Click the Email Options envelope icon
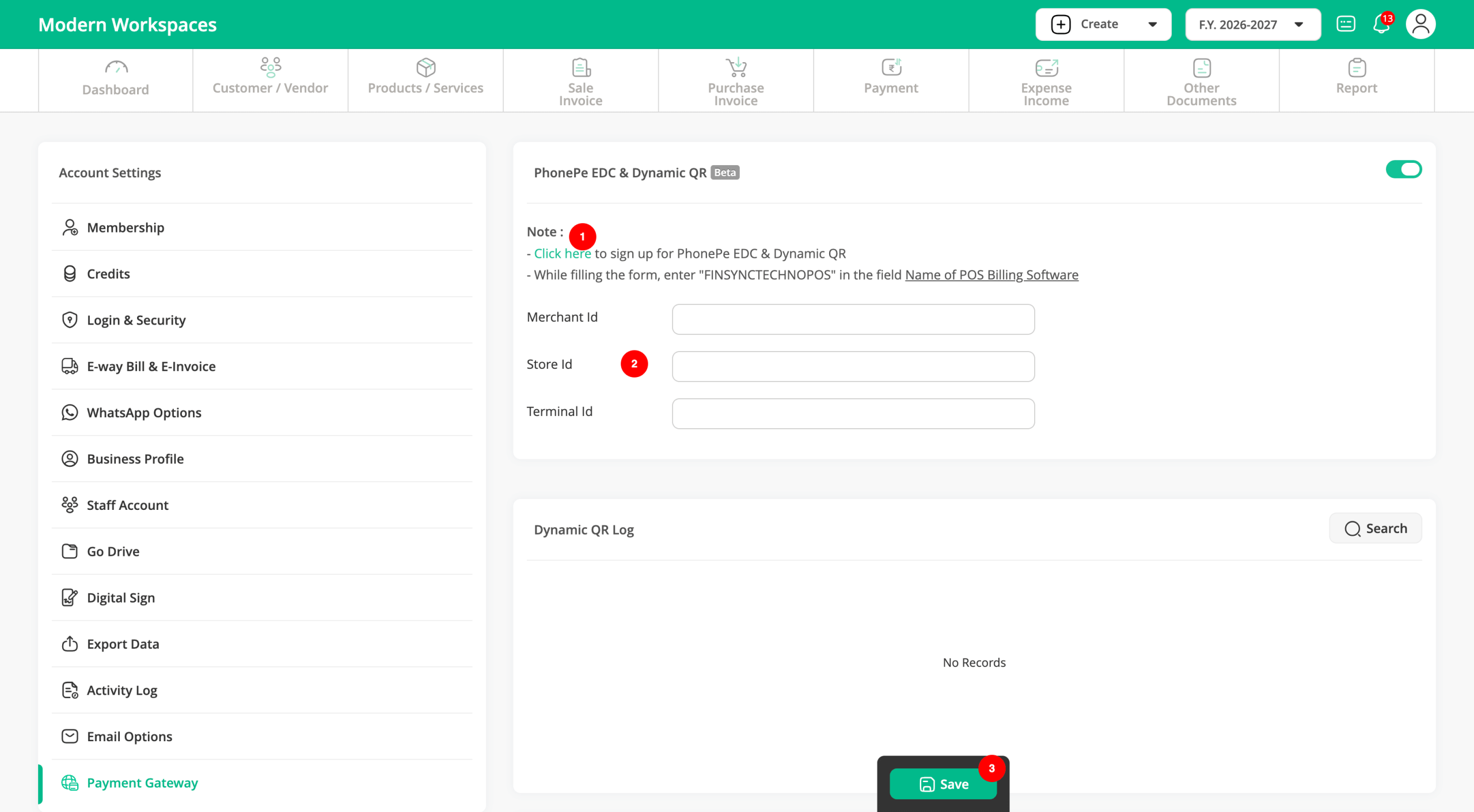Screen dimensions: 1474x812 (70, 736)
